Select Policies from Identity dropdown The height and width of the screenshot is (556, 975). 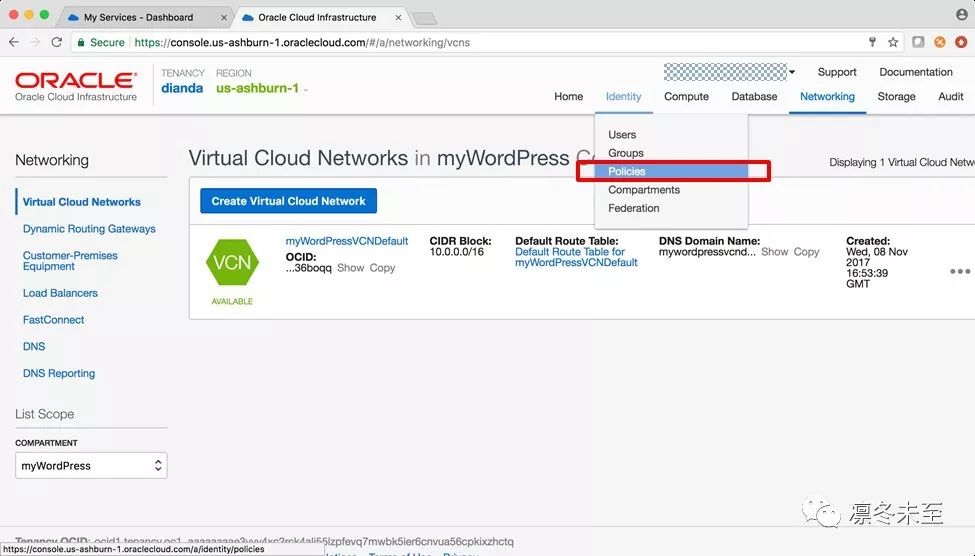(673, 171)
